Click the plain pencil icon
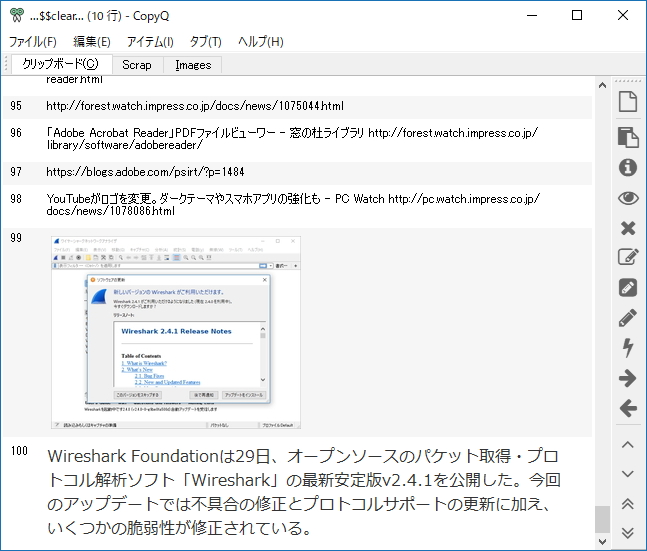The width and height of the screenshot is (647, 551). coord(628,318)
